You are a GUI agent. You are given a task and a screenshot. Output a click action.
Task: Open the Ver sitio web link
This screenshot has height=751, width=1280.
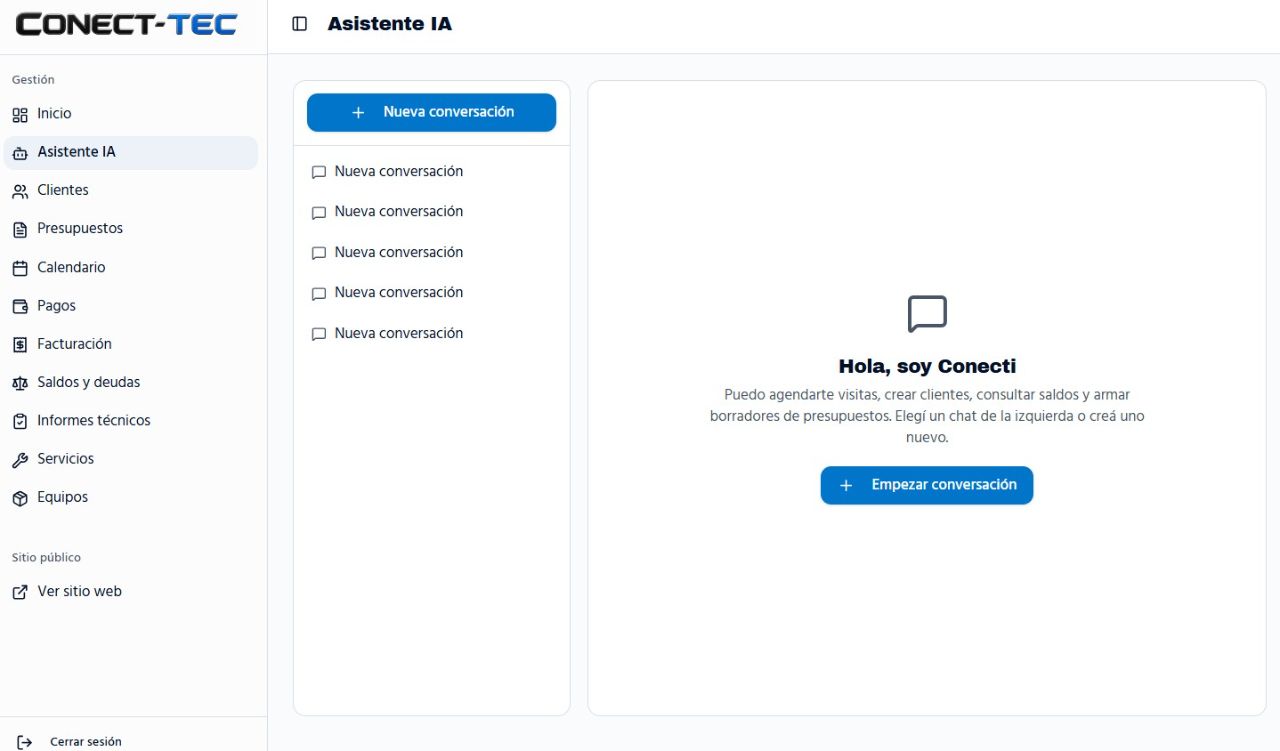pyautogui.click(x=131, y=592)
